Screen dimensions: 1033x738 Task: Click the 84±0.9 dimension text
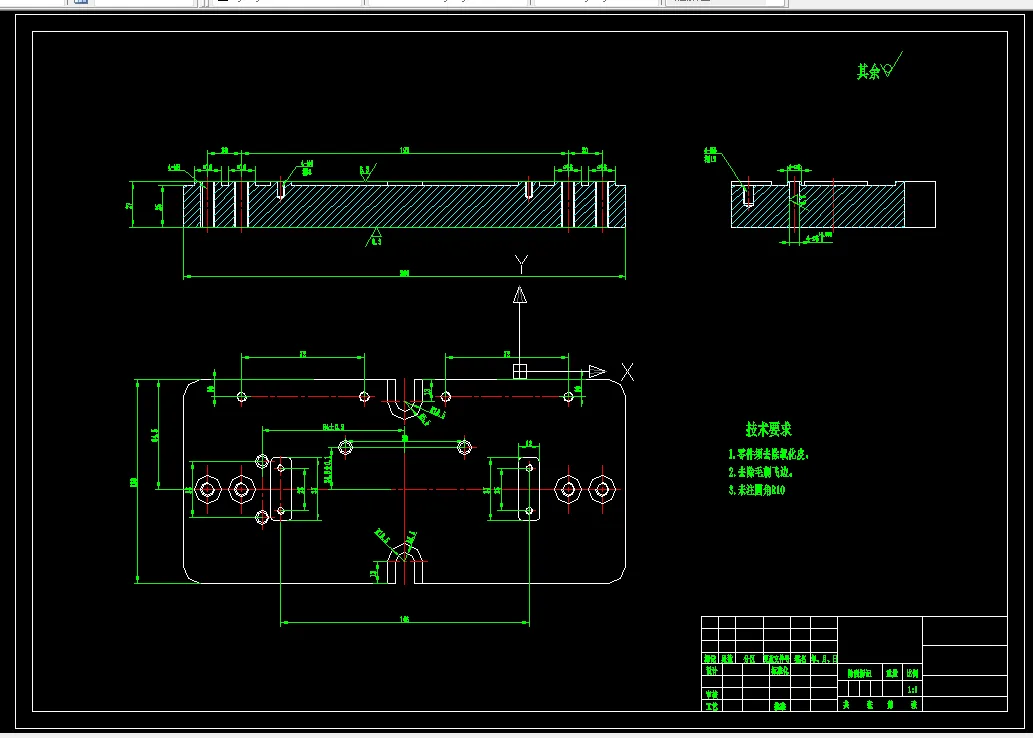point(333,427)
